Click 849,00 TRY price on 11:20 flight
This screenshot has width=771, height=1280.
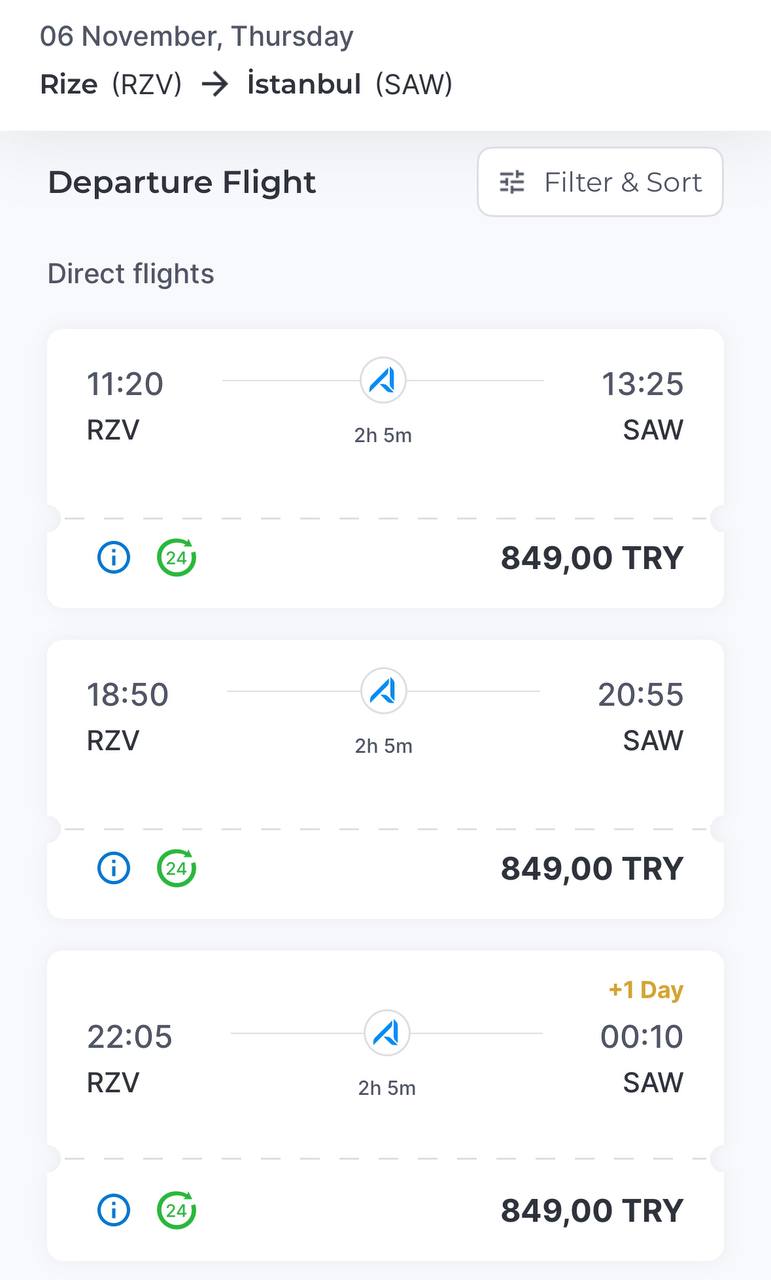(591, 558)
